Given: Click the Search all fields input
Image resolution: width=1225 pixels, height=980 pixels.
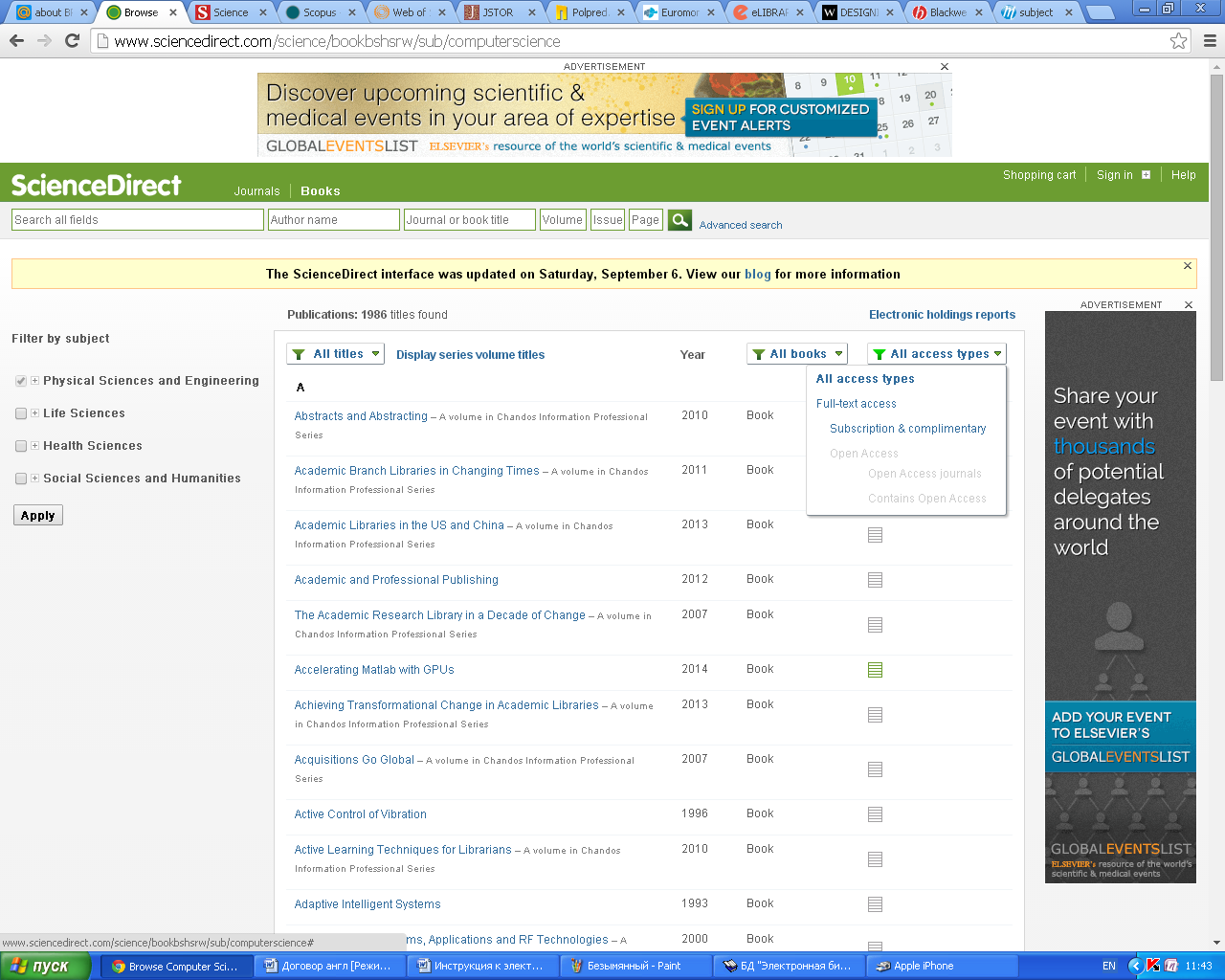Looking at the screenshot, I should pos(138,220).
